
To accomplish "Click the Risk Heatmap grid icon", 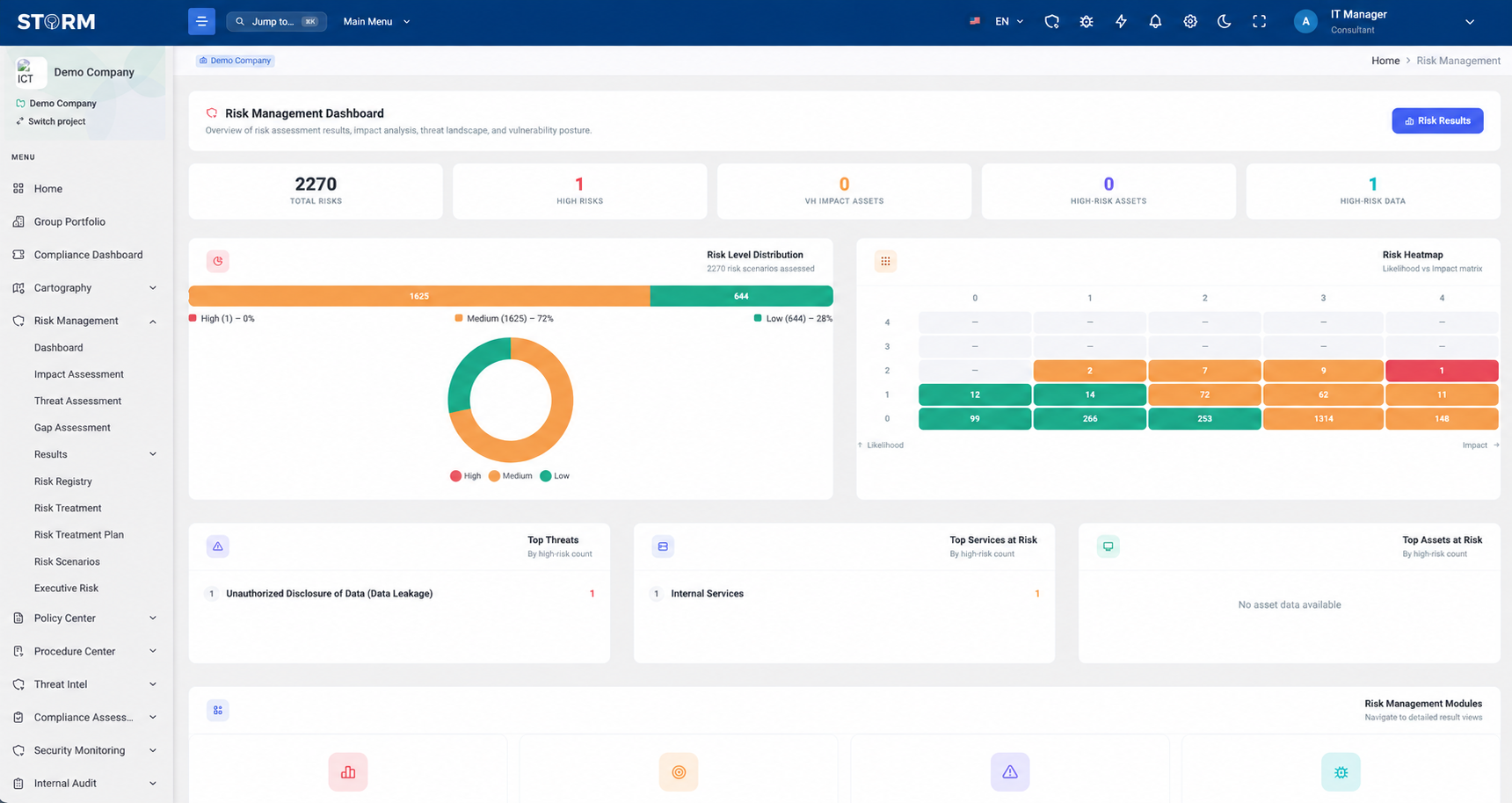I will [885, 261].
